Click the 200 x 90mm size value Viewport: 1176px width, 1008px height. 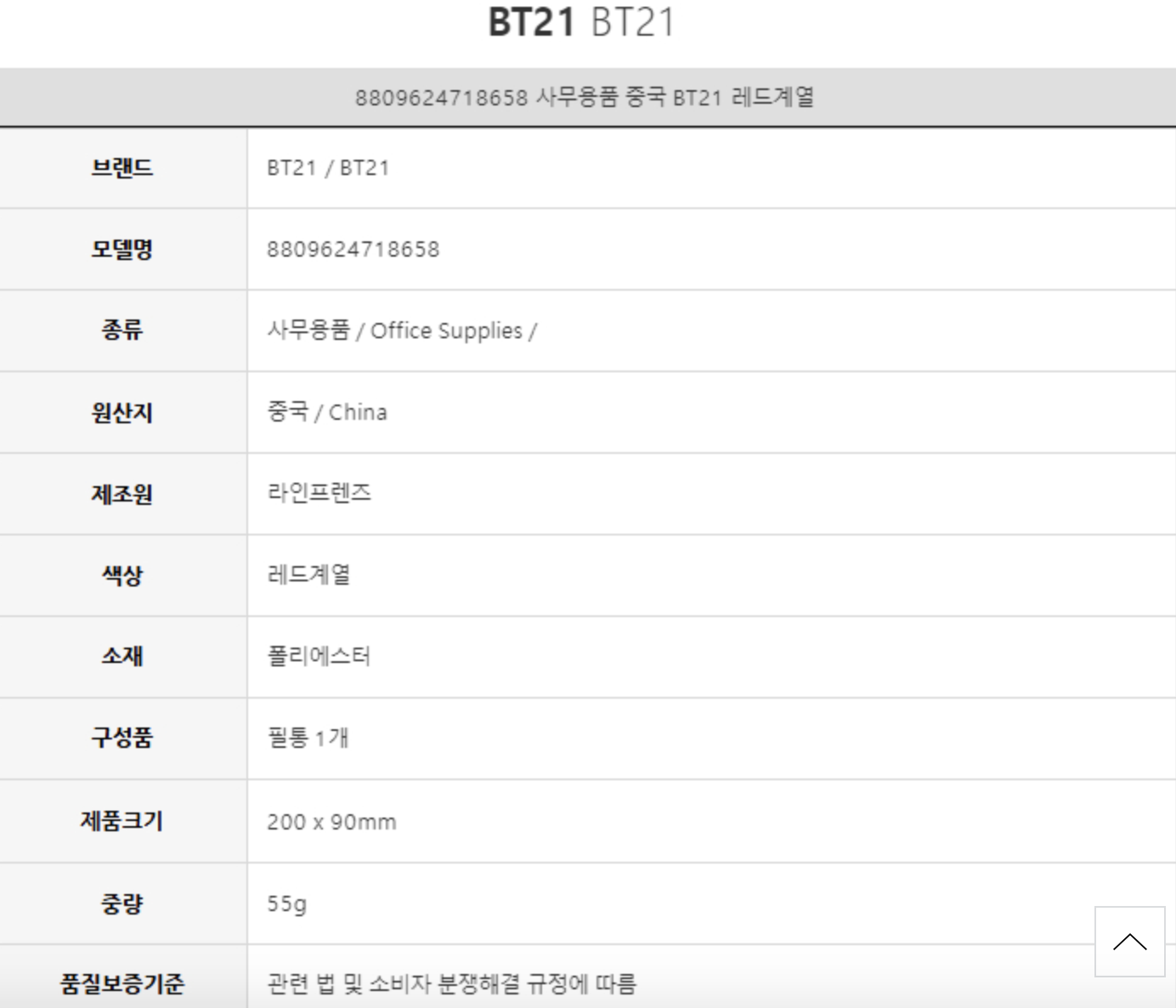click(331, 822)
